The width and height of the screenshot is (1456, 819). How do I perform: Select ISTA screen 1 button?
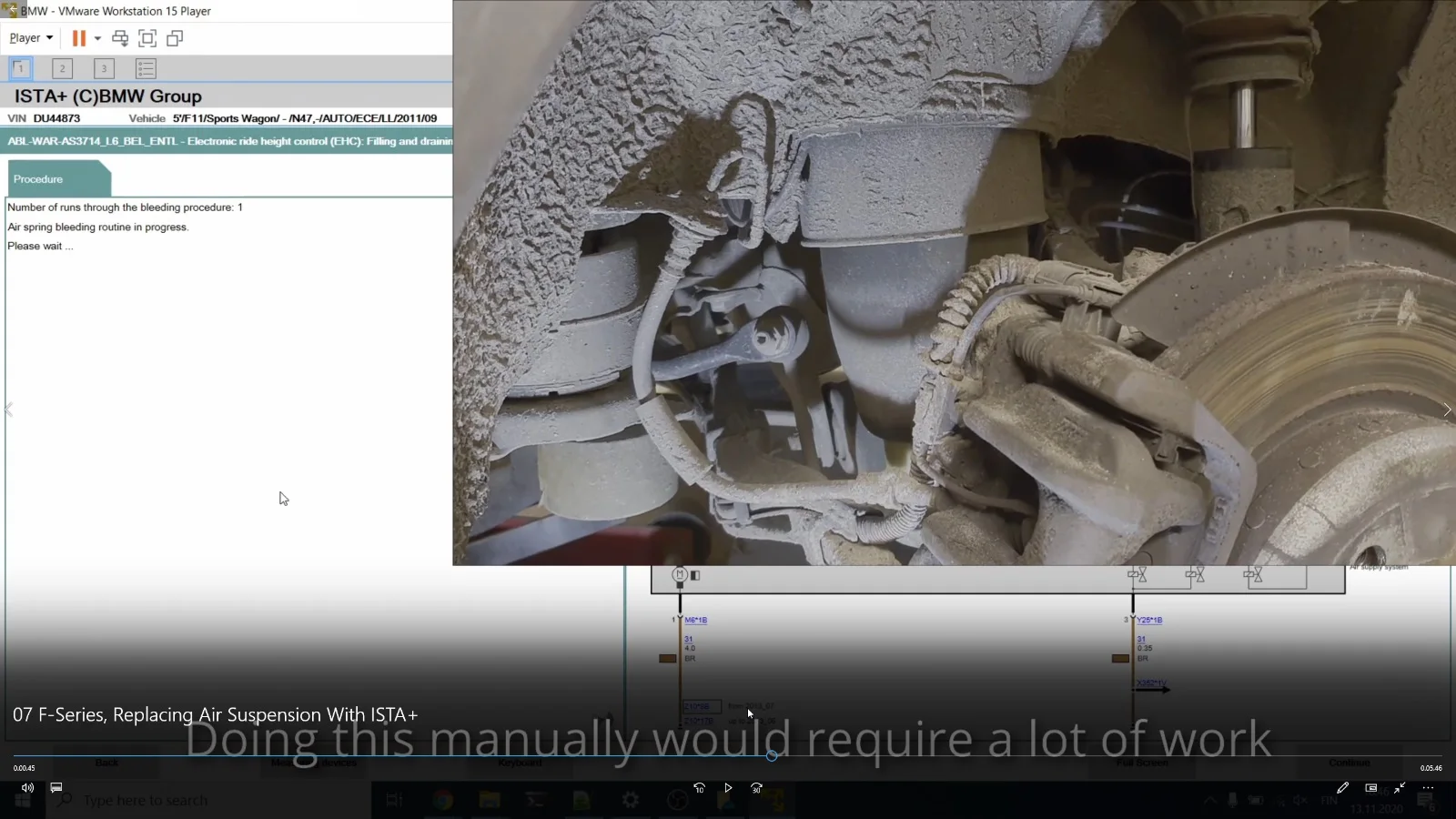click(20, 68)
